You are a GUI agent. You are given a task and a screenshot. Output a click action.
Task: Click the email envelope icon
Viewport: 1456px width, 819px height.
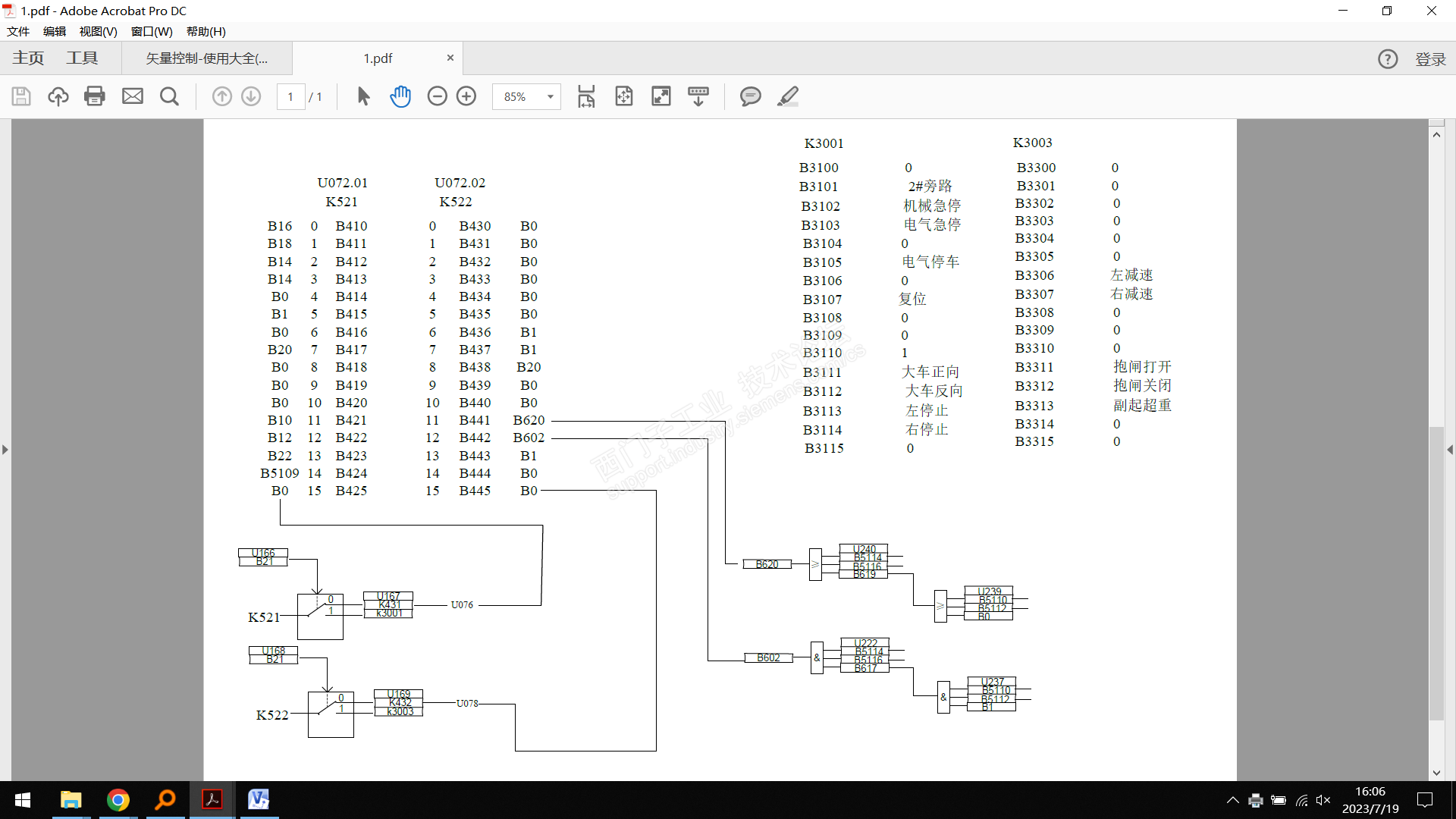pos(133,96)
